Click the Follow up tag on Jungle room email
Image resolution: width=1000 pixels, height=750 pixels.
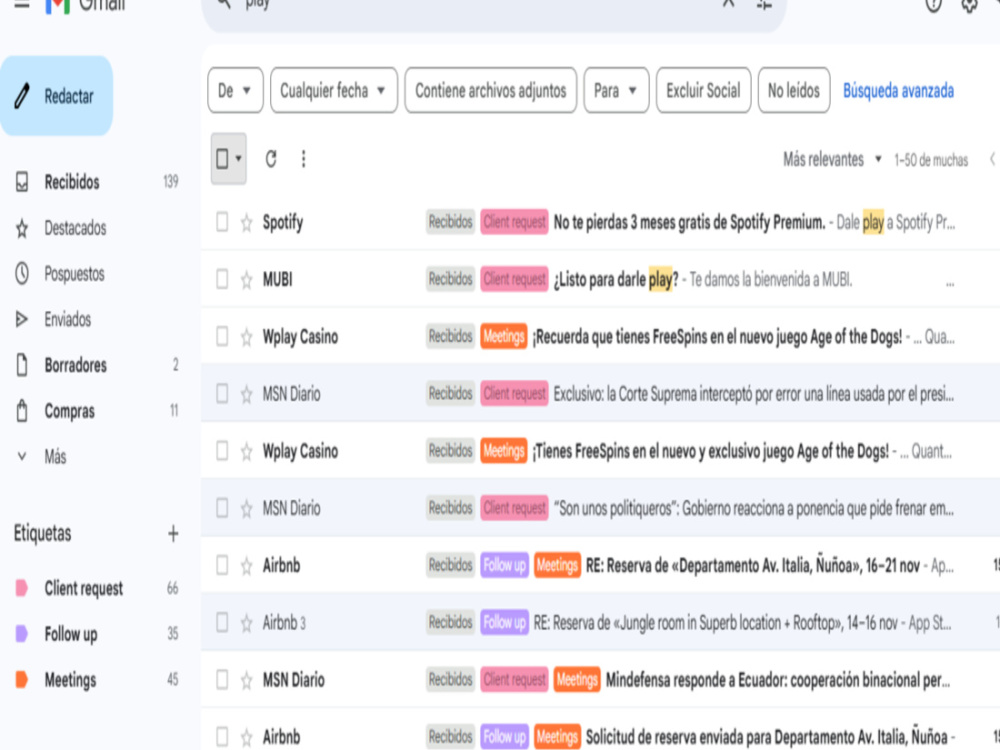click(504, 622)
